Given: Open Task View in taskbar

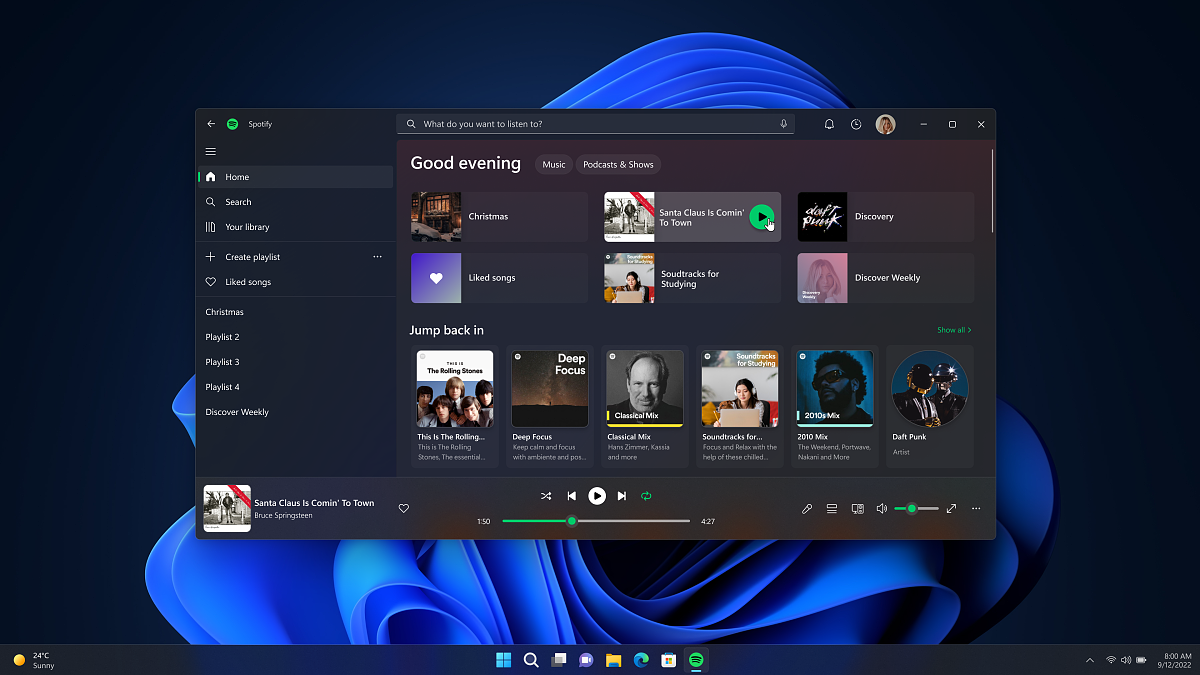Looking at the screenshot, I should coord(559,660).
